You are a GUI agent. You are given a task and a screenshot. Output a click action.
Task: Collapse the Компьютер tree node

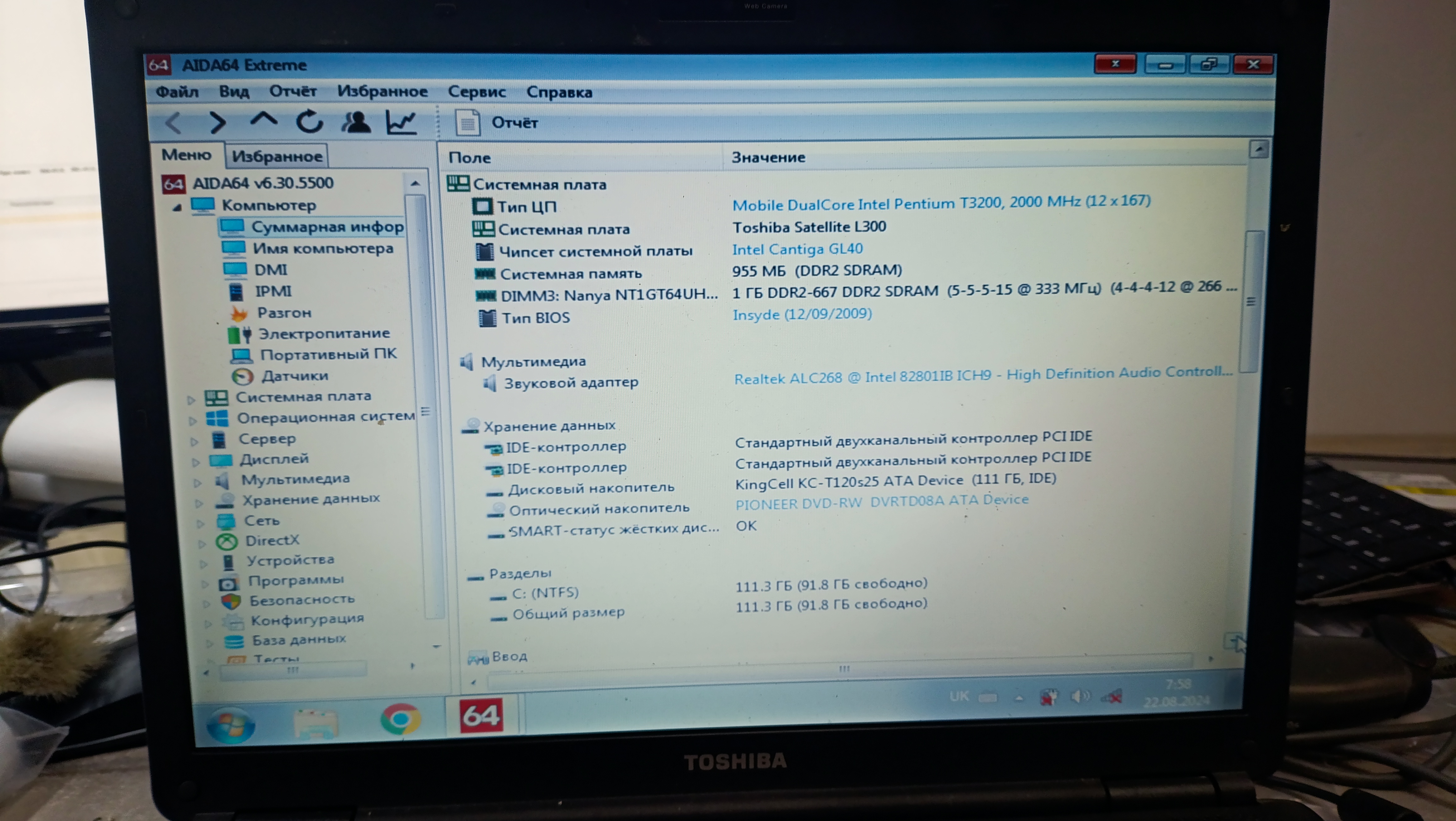[177, 207]
